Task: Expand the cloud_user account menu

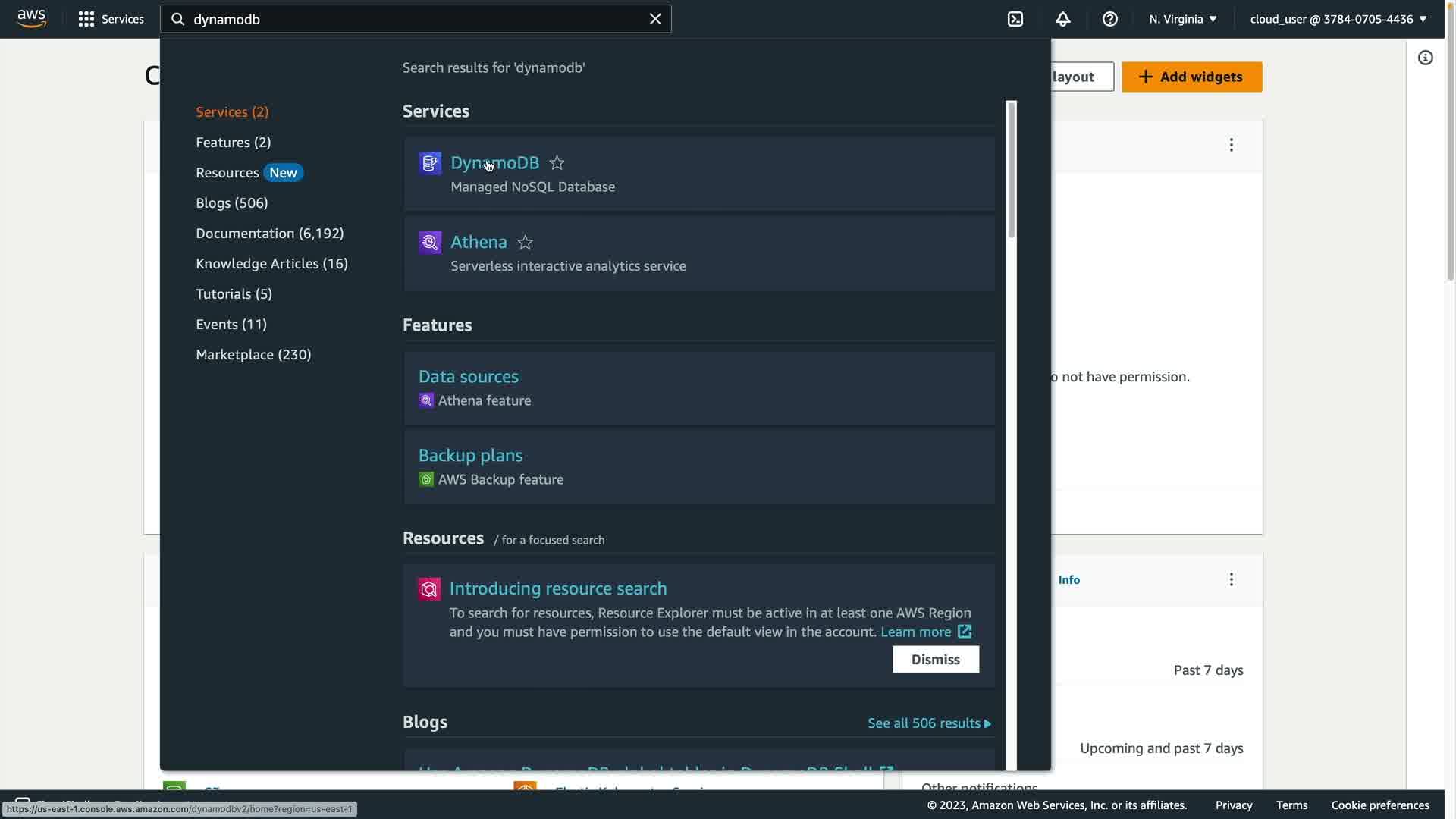Action: tap(1338, 19)
